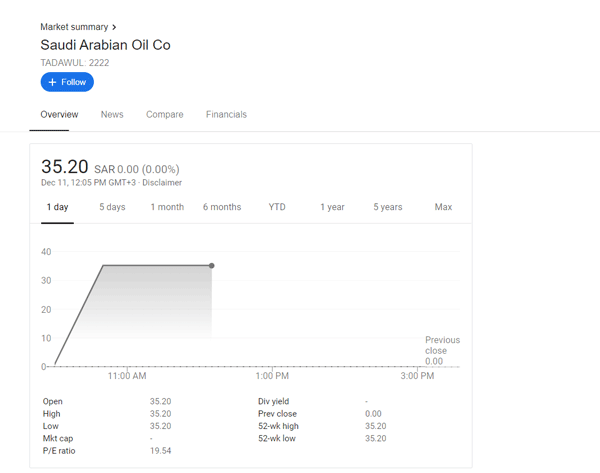The image size is (600, 473).
Task: Click the chart's end data point dot
Action: click(x=212, y=266)
